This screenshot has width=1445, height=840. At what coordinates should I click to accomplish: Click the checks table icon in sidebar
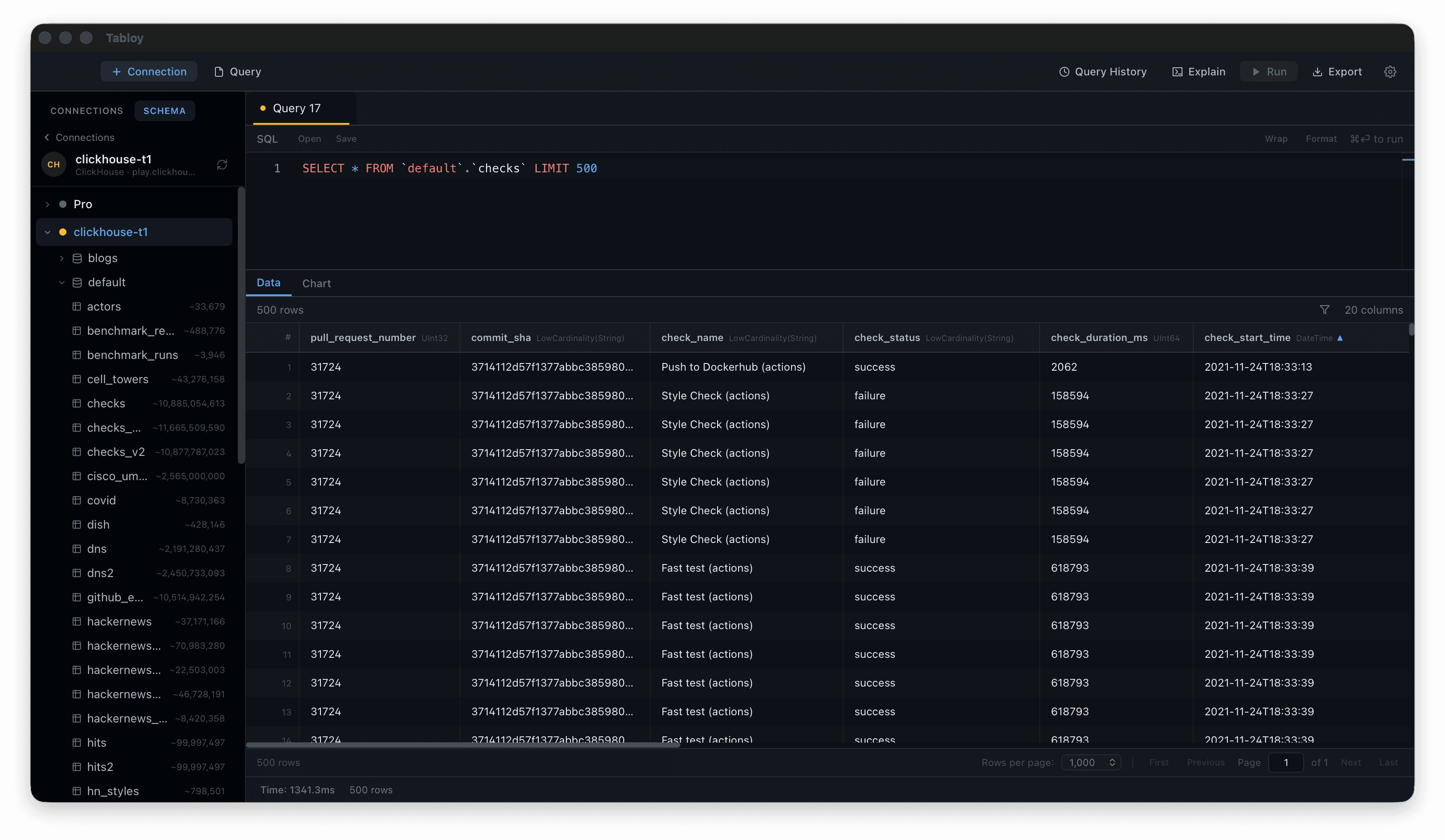(x=77, y=403)
